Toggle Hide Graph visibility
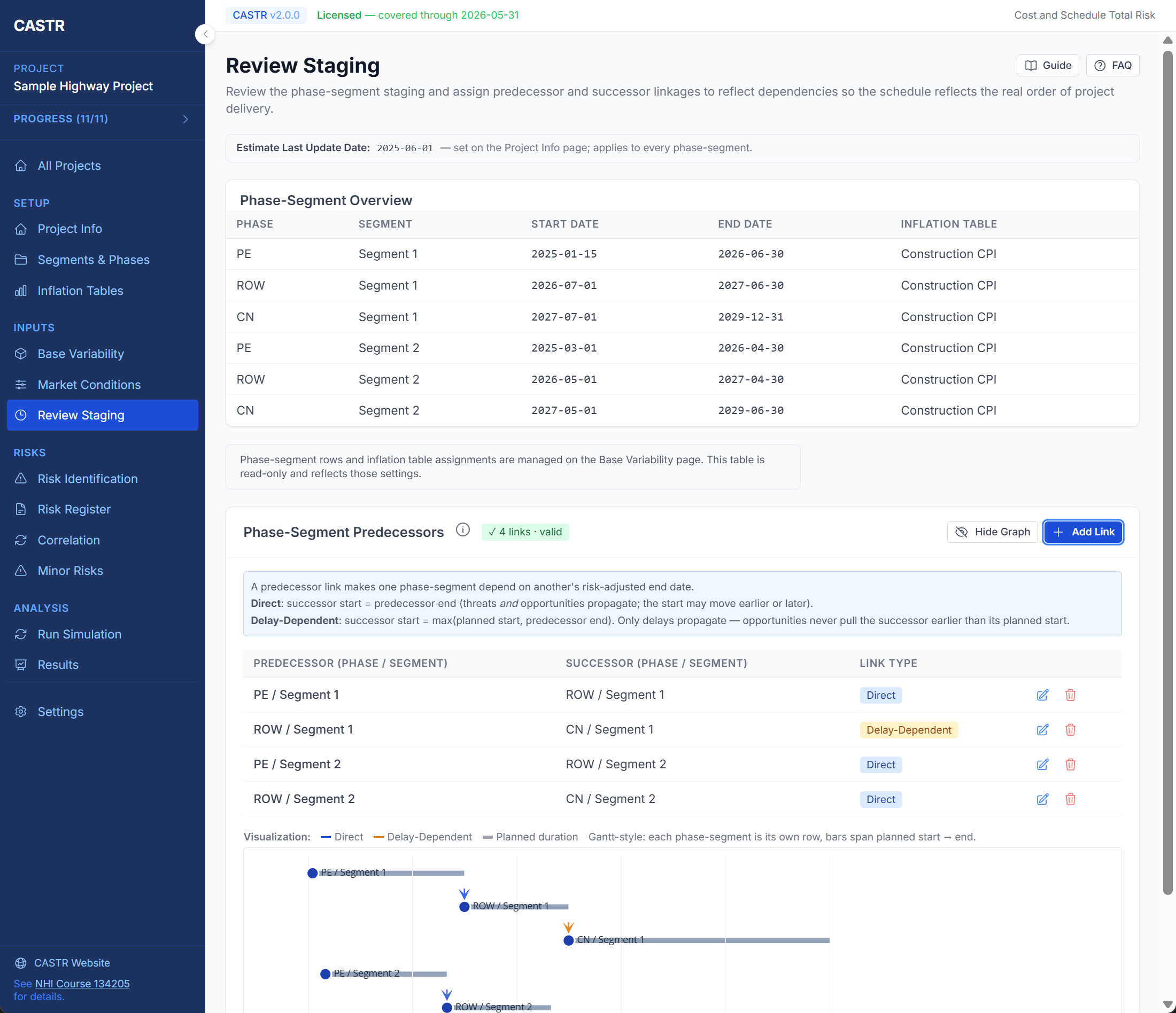The image size is (1176, 1013). [992, 532]
